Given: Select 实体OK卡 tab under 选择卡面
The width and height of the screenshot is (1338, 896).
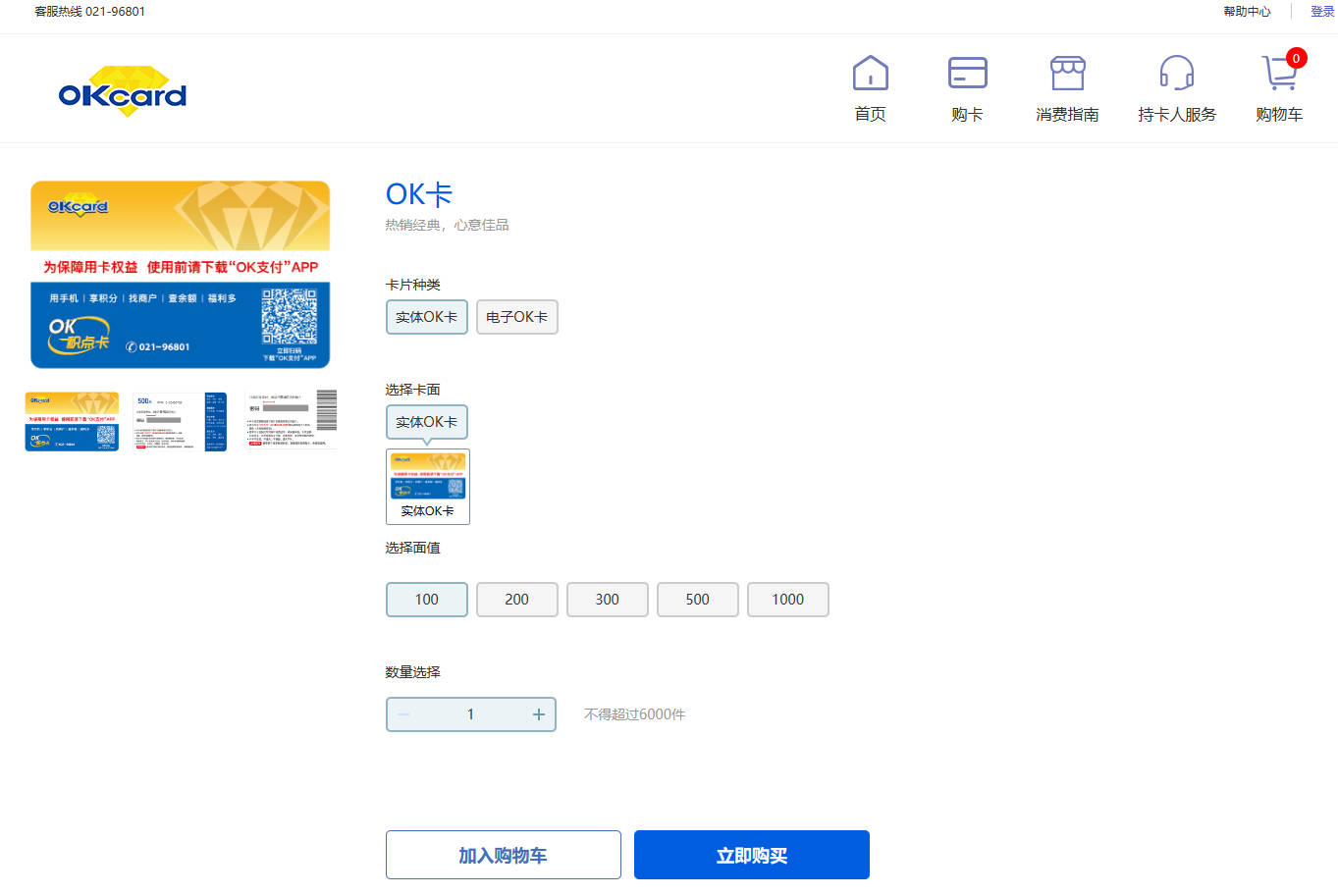Looking at the screenshot, I should click(x=427, y=422).
